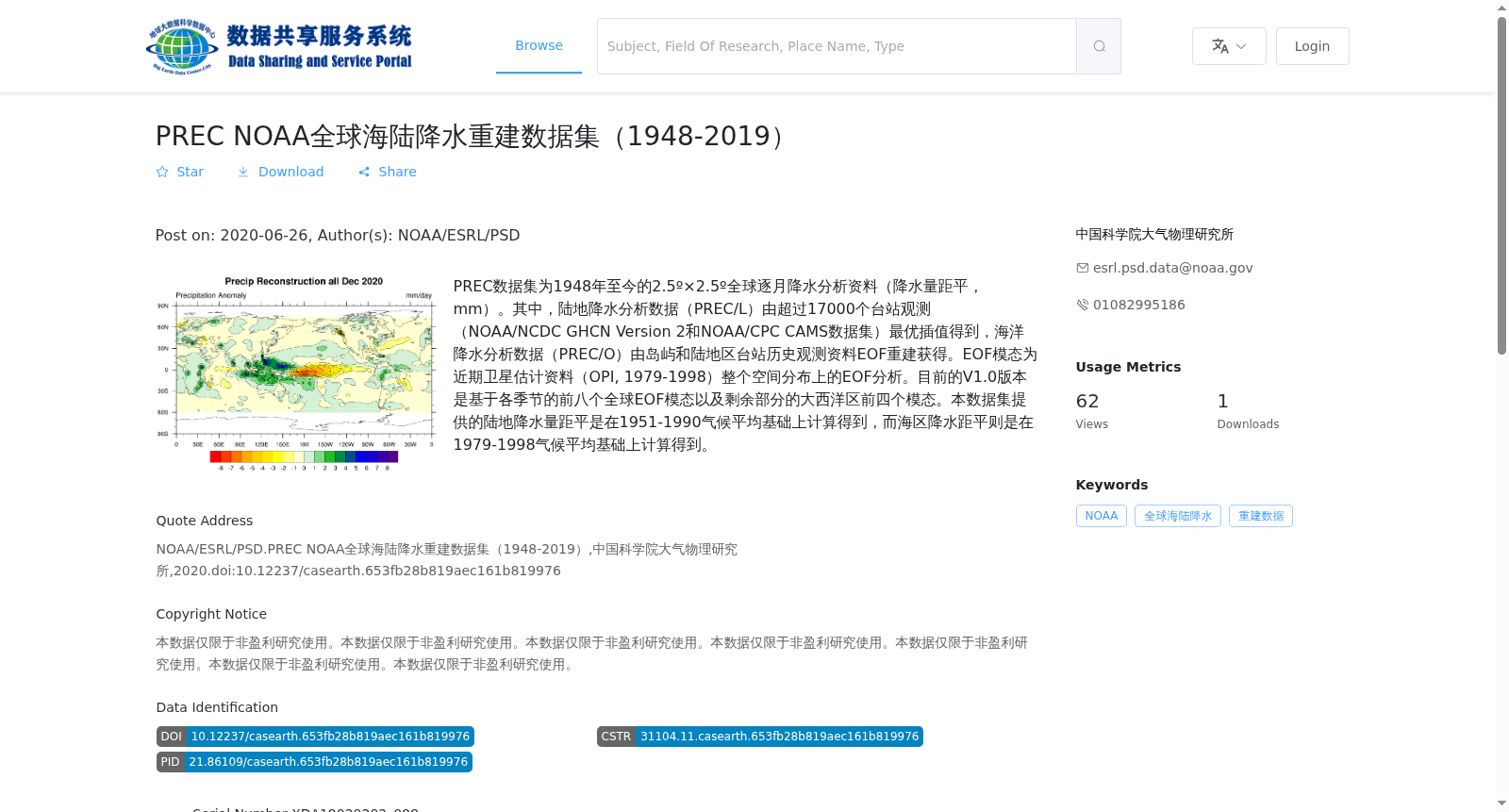Click the Copyright Notice heading
The width and height of the screenshot is (1509, 812).
[x=211, y=614]
